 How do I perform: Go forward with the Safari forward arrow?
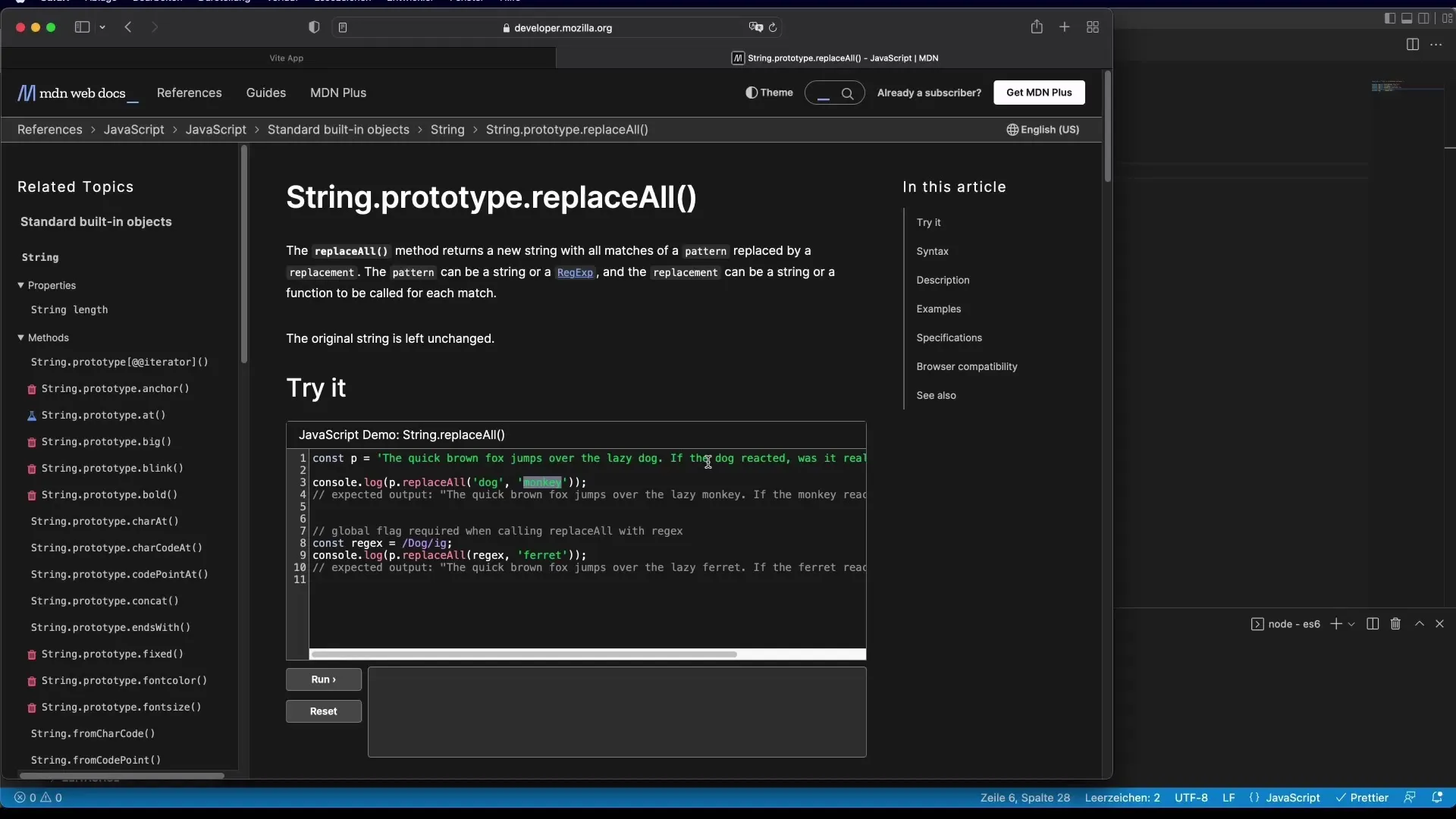tap(155, 27)
